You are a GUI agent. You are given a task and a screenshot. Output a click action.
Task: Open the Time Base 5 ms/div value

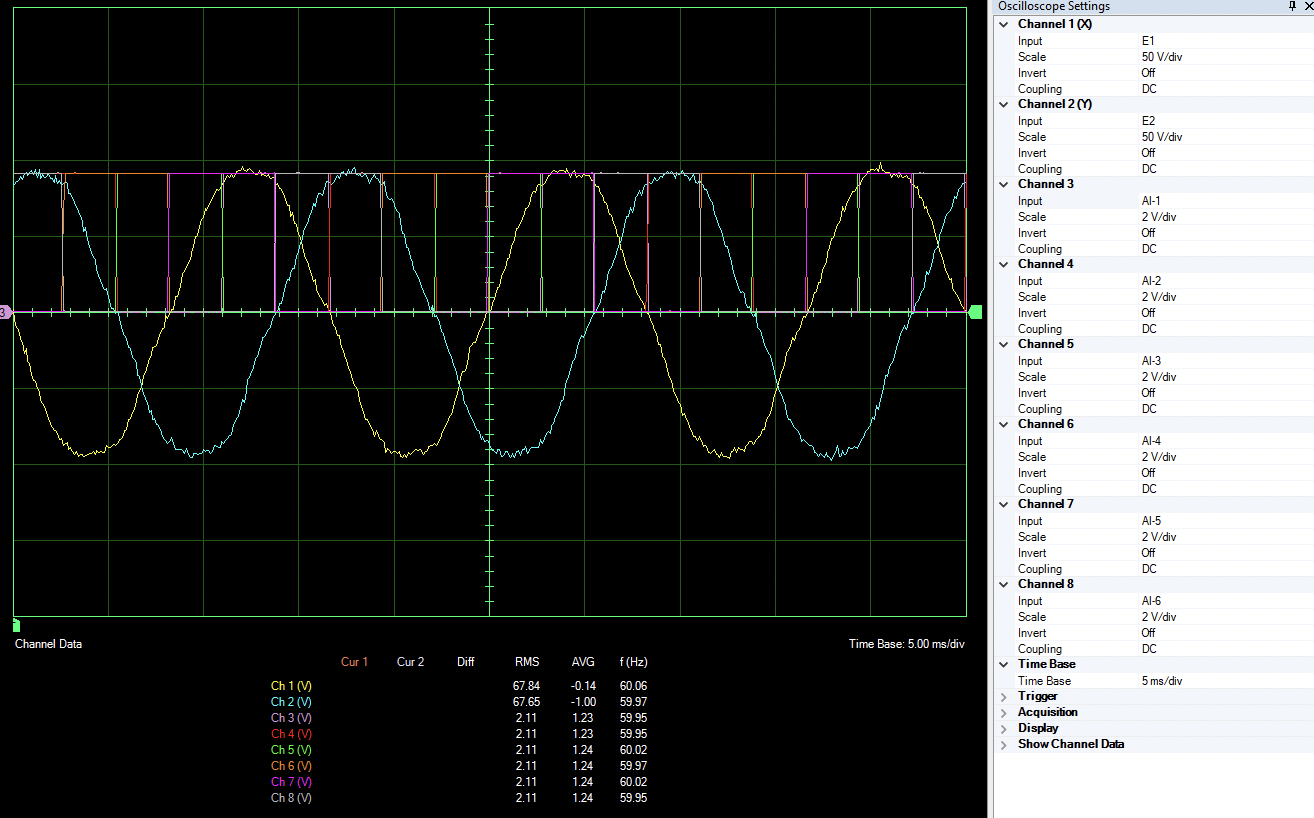(x=1162, y=681)
